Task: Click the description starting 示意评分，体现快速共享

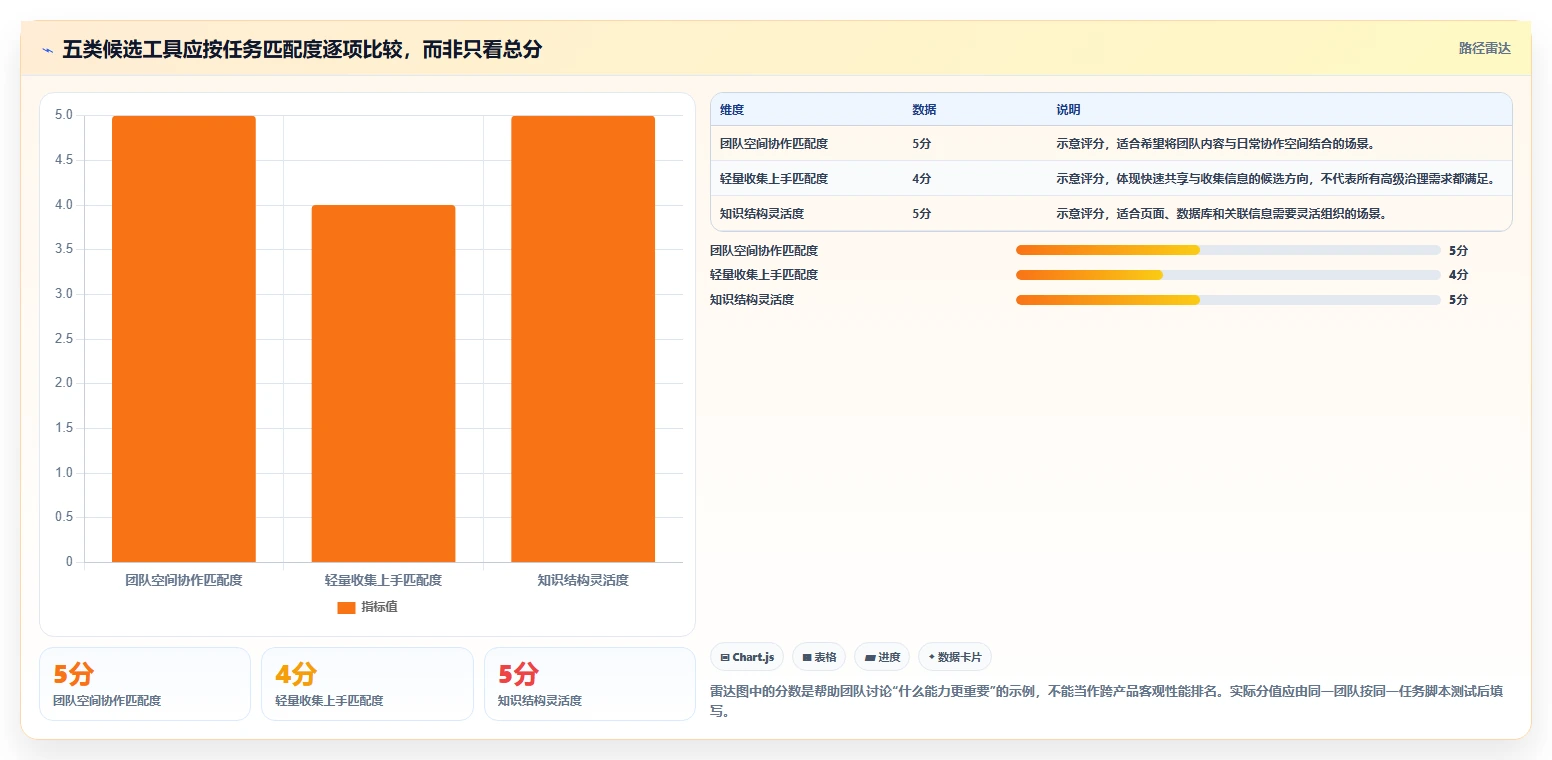Action: pos(1276,178)
